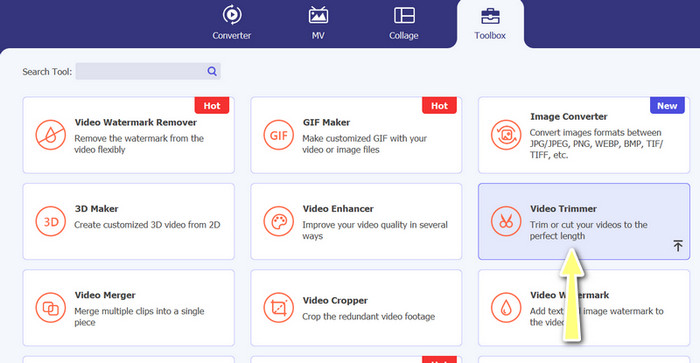Click the 3D Maker icon

click(x=50, y=221)
